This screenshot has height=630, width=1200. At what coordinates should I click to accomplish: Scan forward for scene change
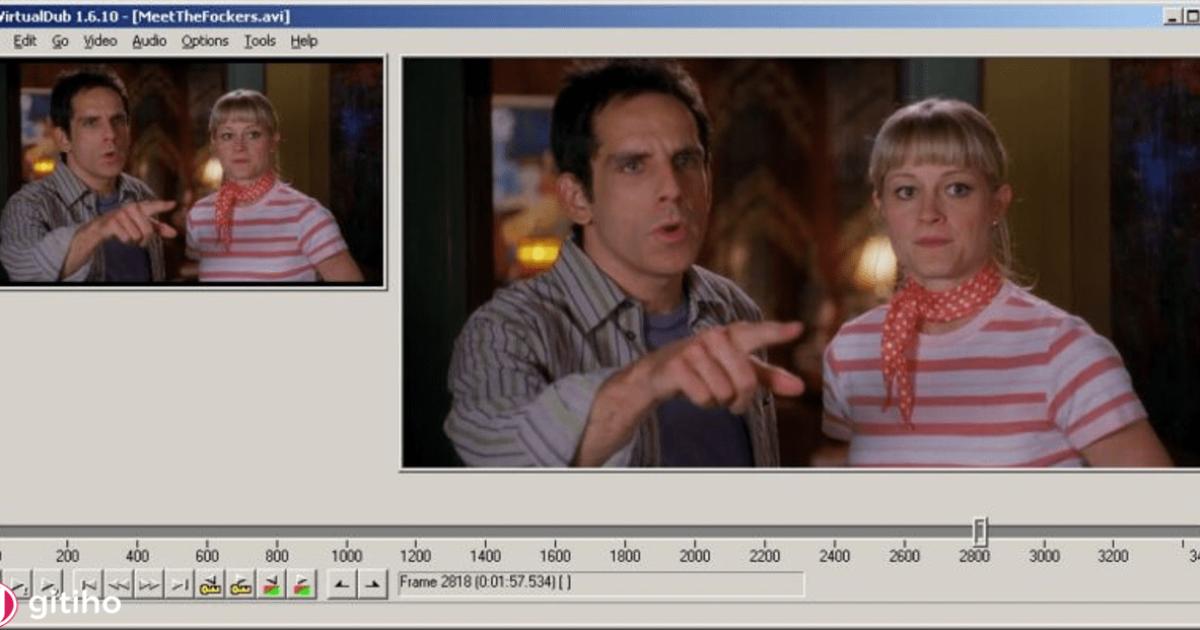pyautogui.click(x=301, y=584)
